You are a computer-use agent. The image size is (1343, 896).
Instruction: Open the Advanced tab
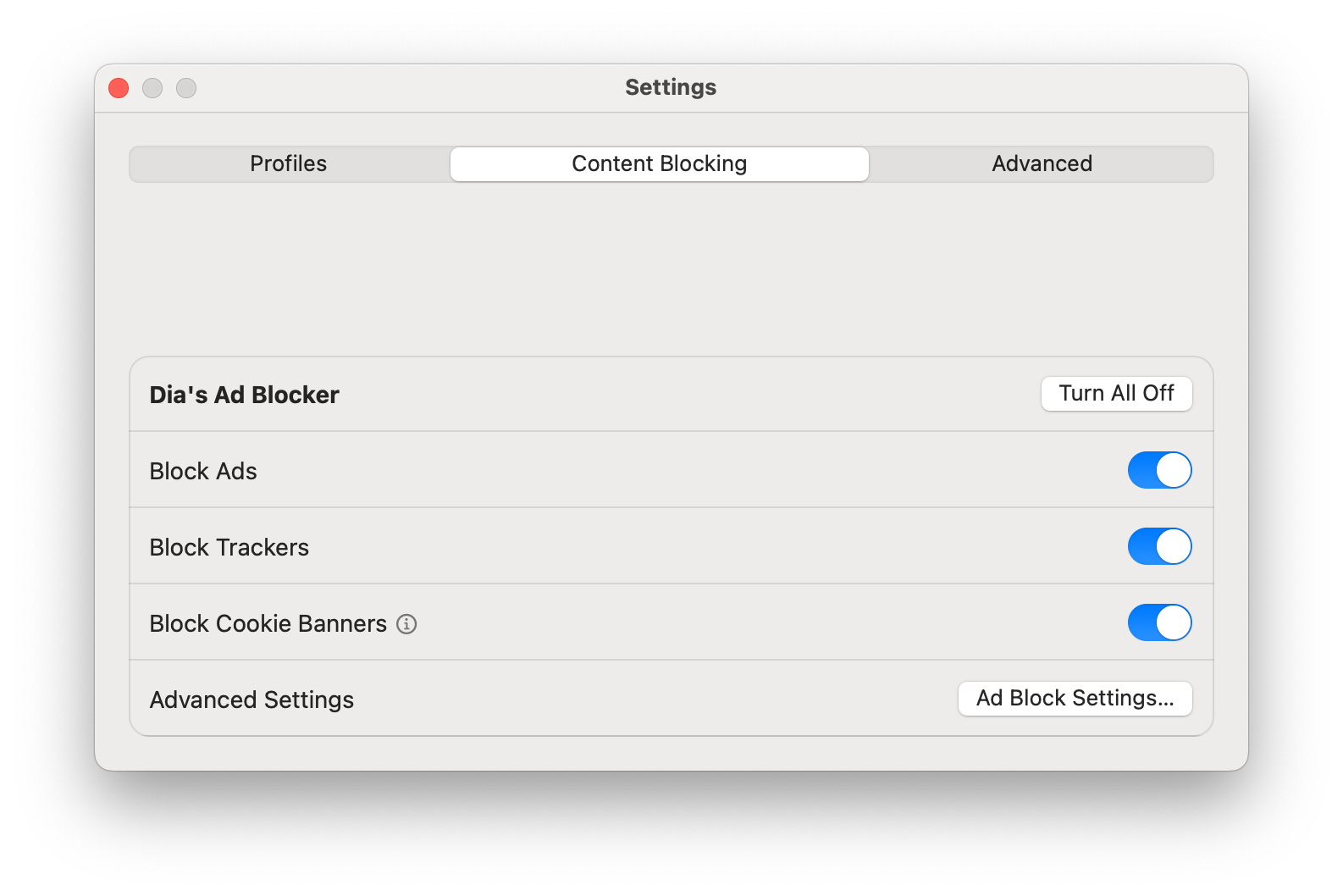(1042, 163)
